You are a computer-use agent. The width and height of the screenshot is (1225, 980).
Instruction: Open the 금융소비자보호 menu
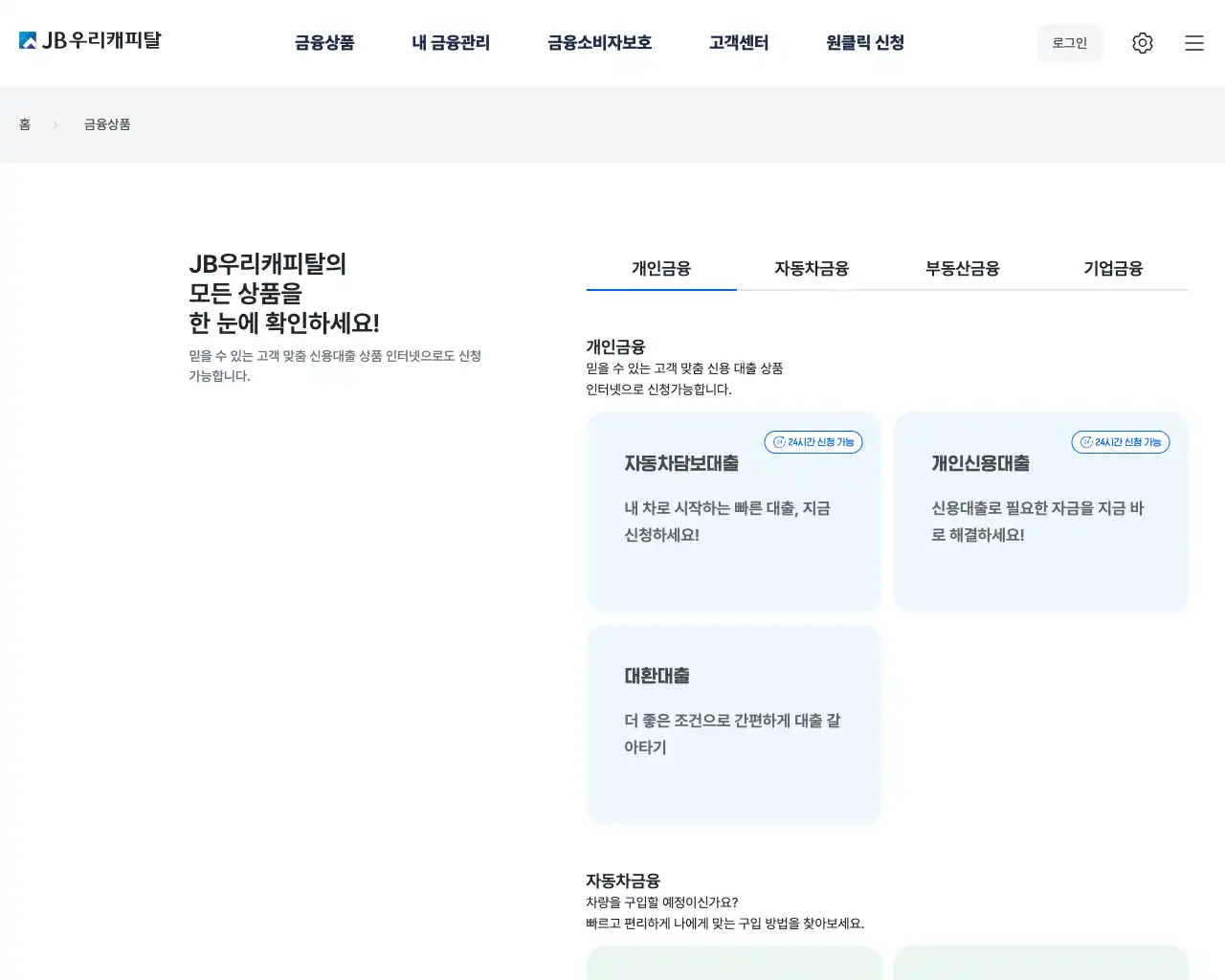(600, 43)
